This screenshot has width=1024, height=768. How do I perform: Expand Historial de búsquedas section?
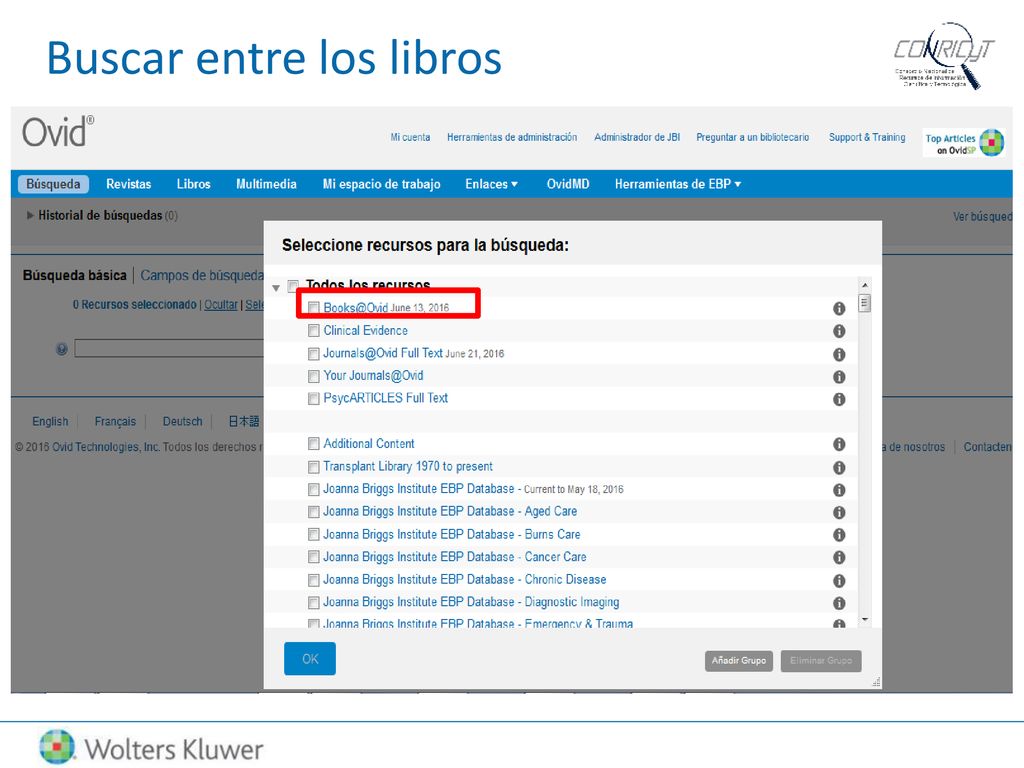(x=30, y=215)
